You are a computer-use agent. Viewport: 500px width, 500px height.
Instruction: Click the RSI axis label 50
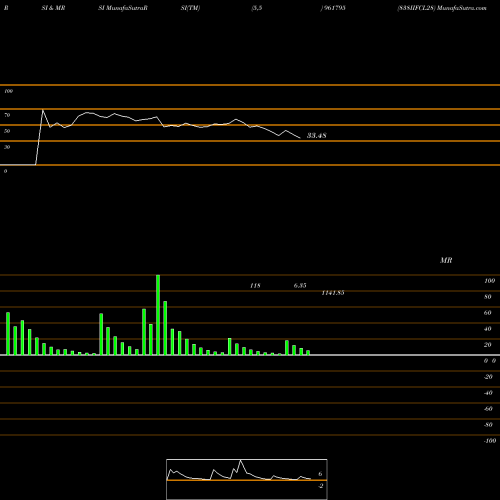coord(7,131)
